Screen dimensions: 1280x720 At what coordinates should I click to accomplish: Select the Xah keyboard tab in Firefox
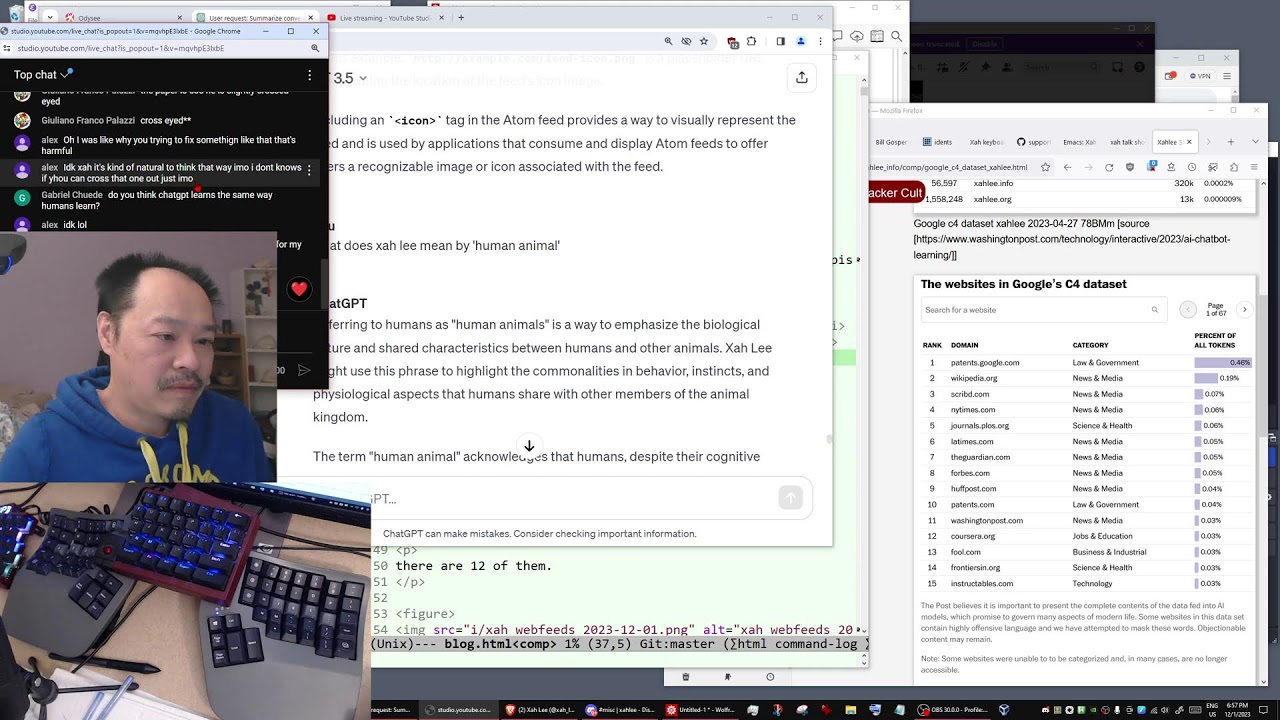(985, 142)
